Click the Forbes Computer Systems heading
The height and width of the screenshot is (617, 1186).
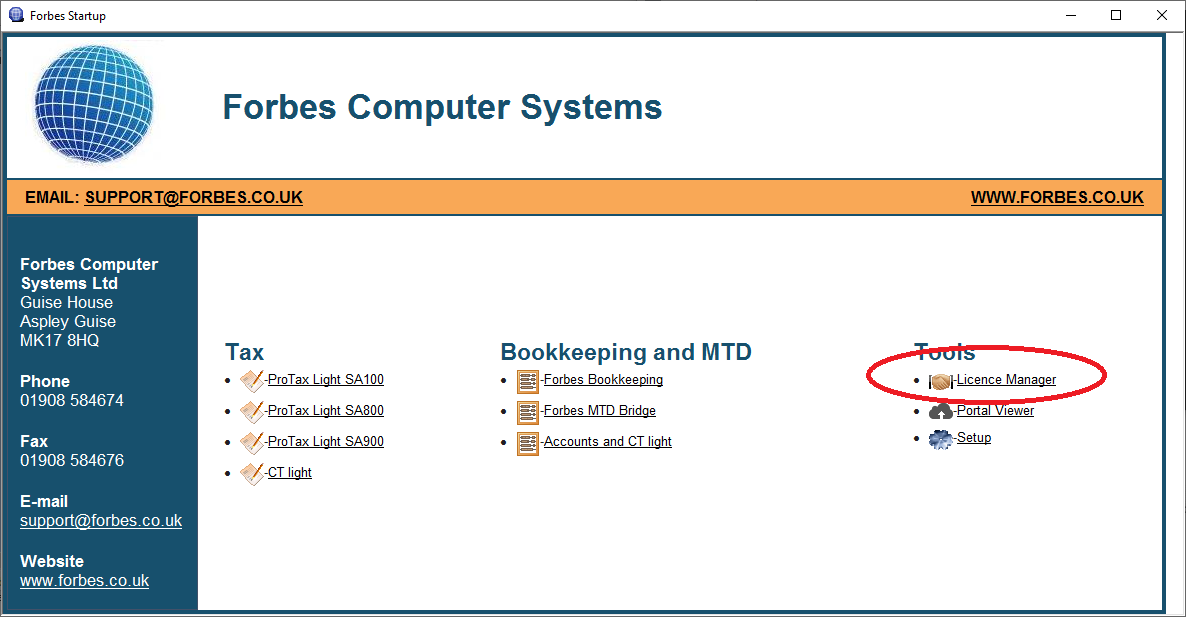pyautogui.click(x=442, y=107)
